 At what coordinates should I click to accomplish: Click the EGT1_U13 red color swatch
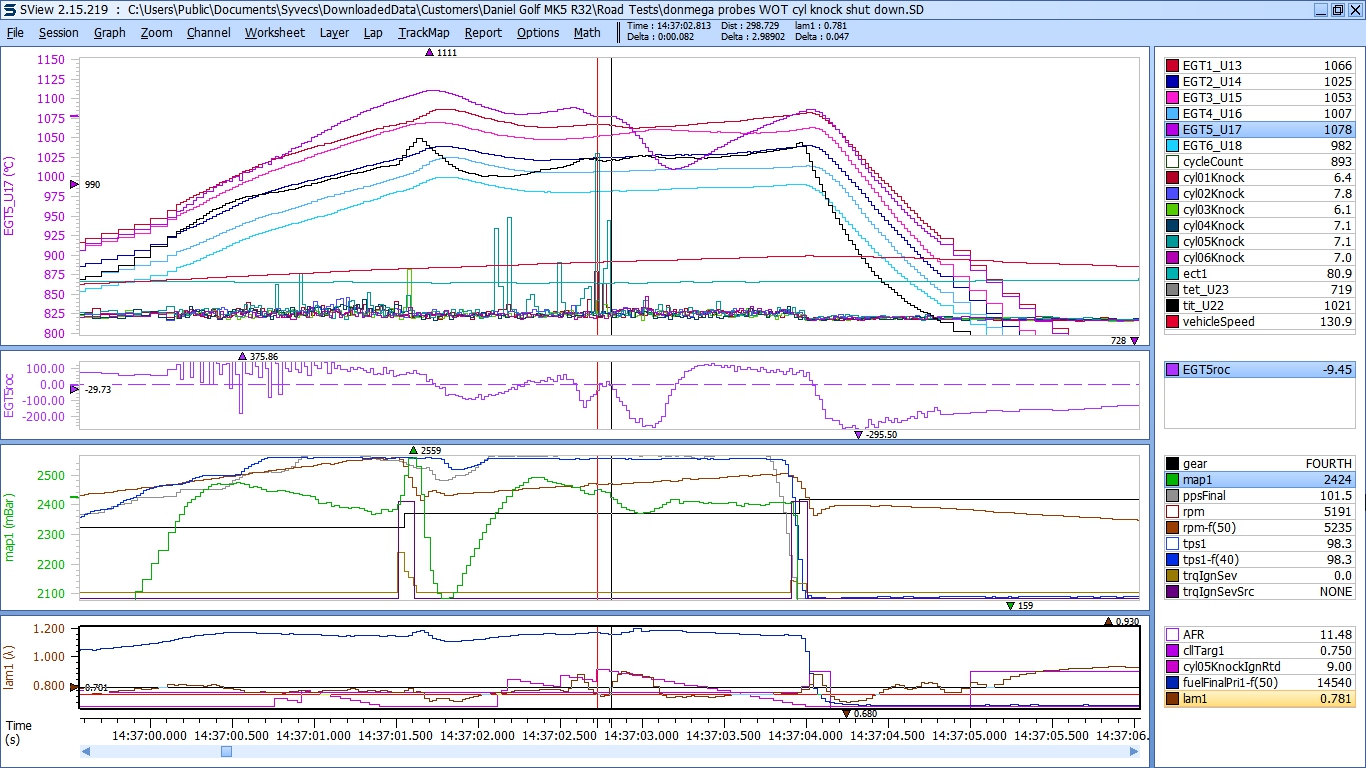click(1173, 66)
